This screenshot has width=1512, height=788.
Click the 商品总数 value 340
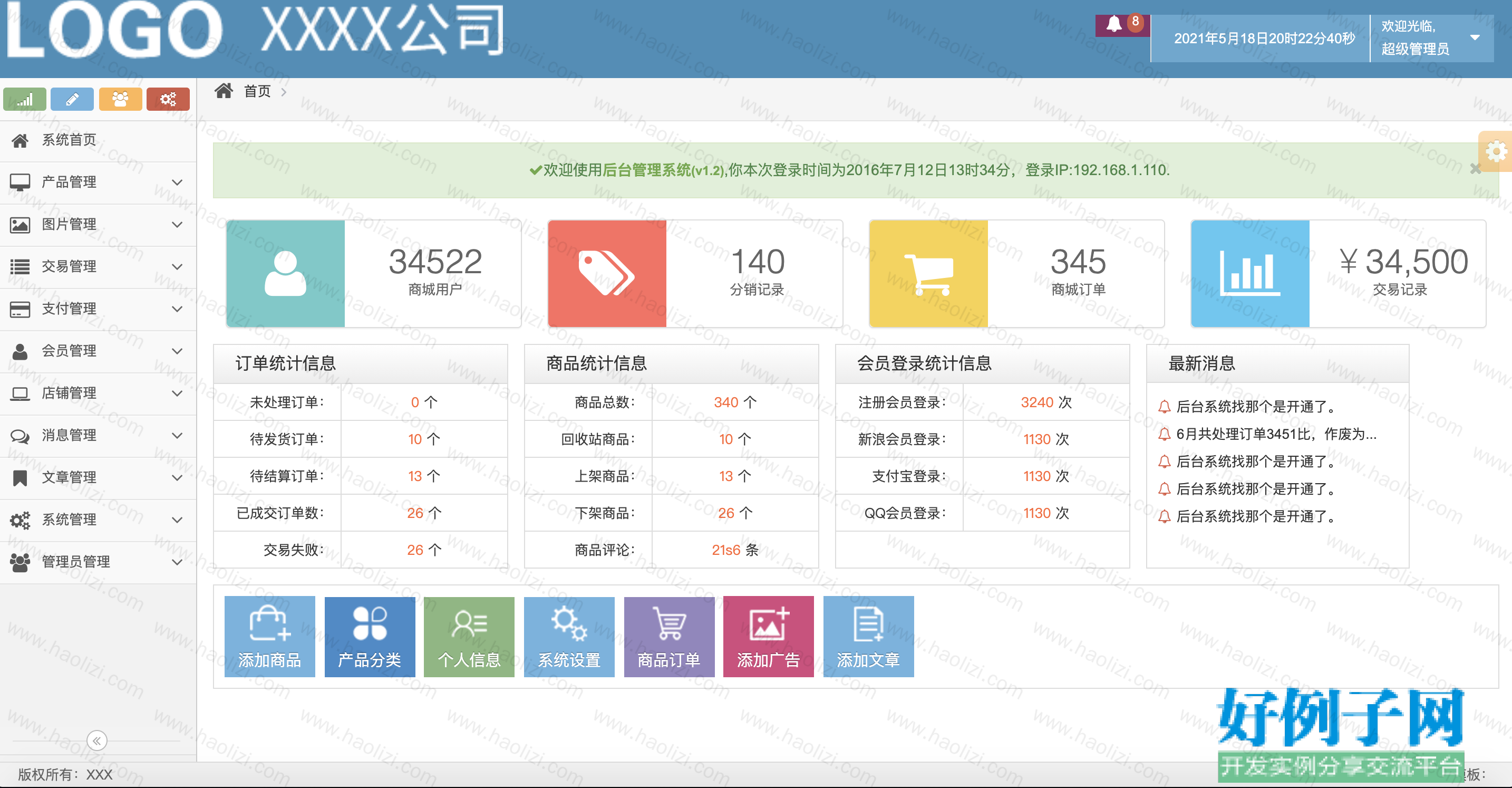[726, 402]
